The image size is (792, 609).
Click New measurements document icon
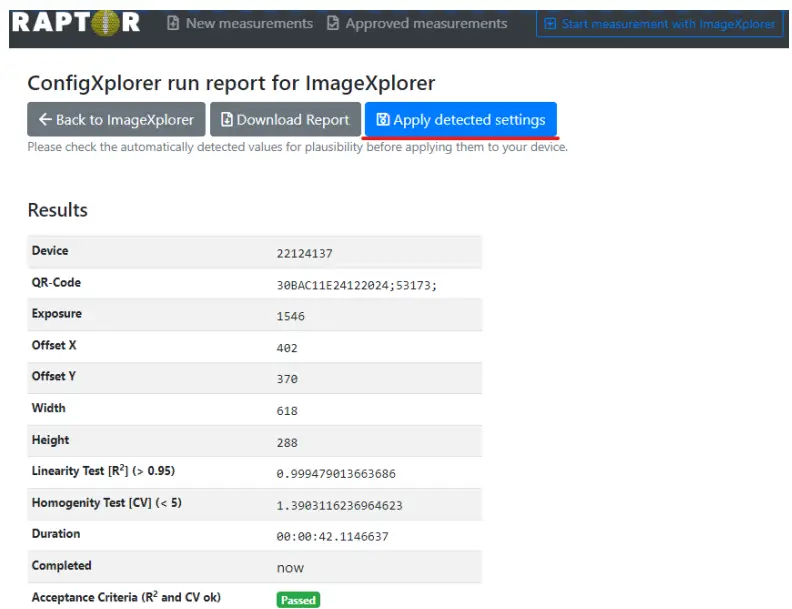173,23
